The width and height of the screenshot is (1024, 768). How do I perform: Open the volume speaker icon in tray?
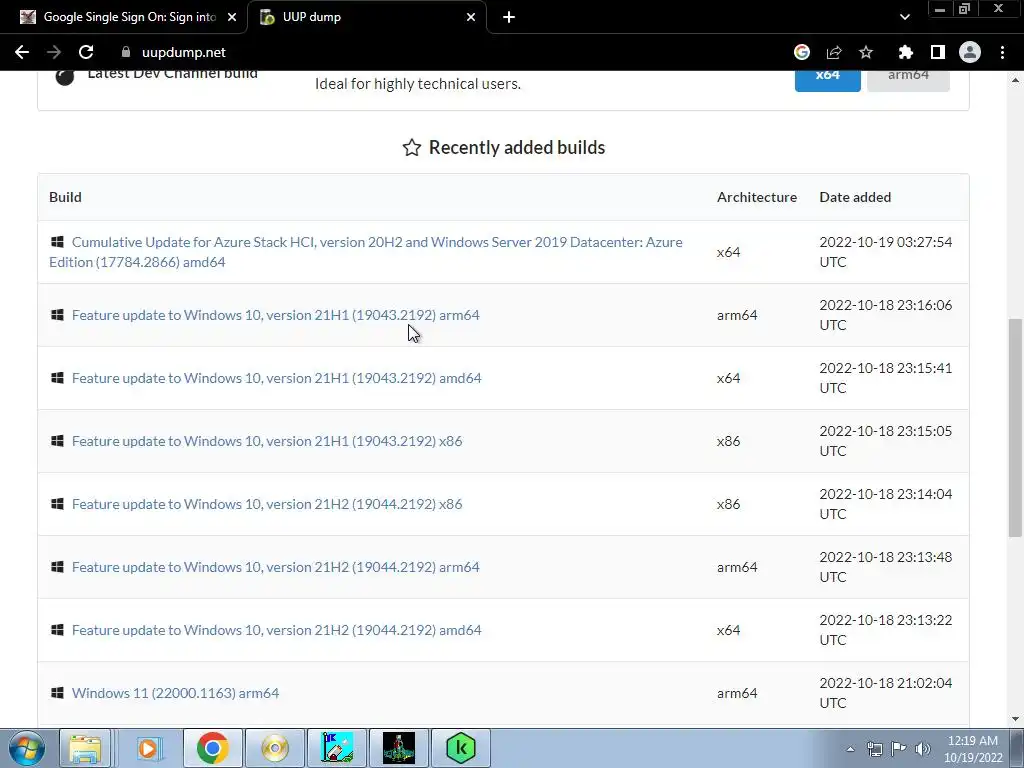coord(923,749)
